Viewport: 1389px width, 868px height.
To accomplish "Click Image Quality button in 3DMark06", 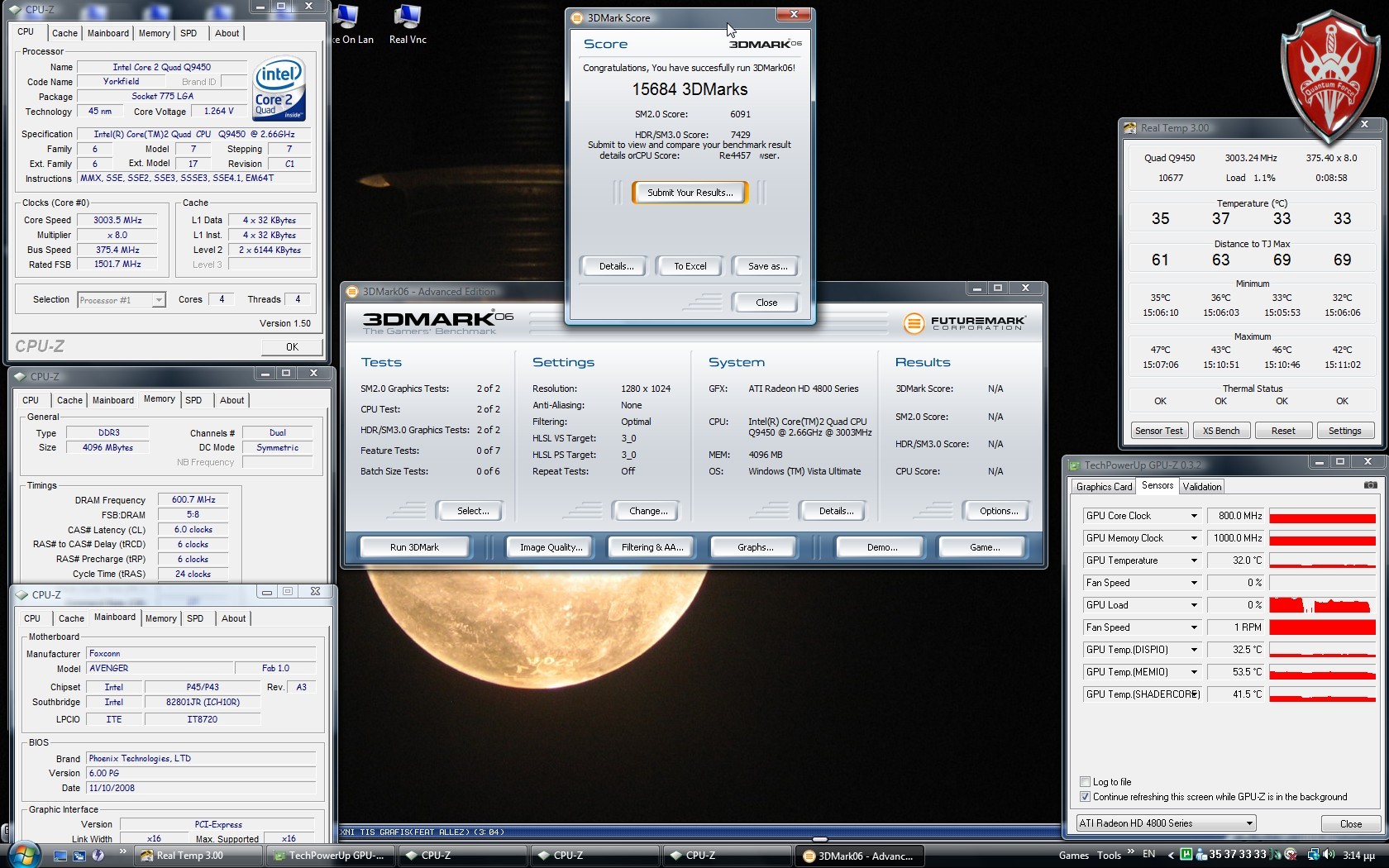I will [x=551, y=547].
